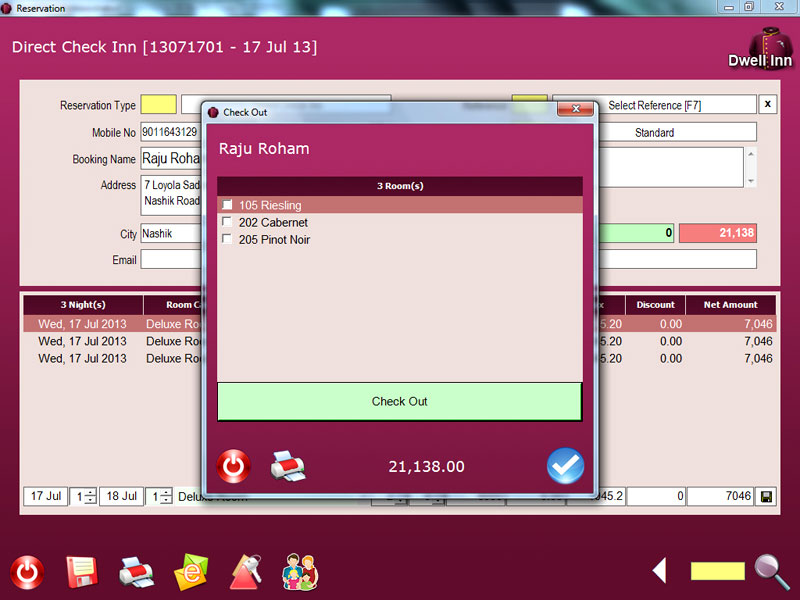Image resolution: width=800 pixels, height=600 pixels.
Task: Click the x button beside Select Reference
Action: click(x=767, y=105)
